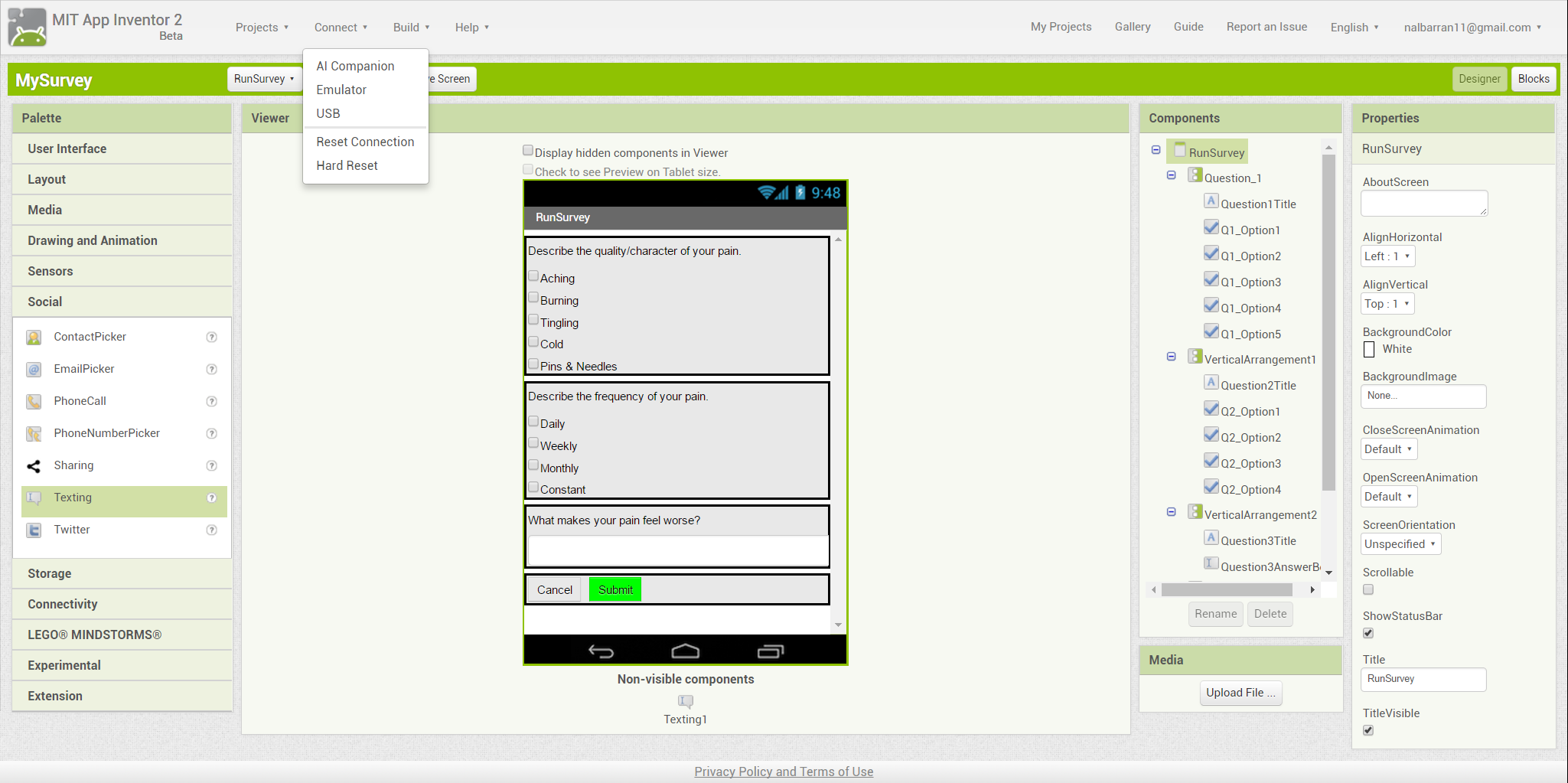Open the Build menu
The image size is (1568, 783).
point(411,28)
